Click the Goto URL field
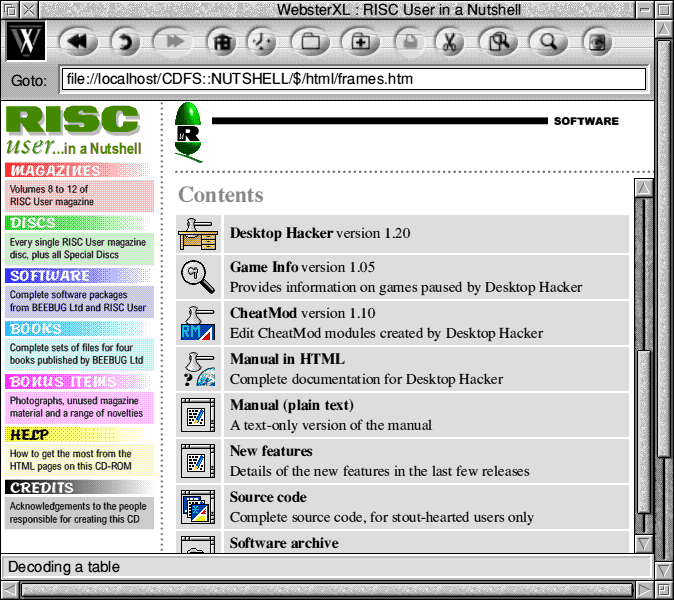The image size is (674, 600). point(354,79)
